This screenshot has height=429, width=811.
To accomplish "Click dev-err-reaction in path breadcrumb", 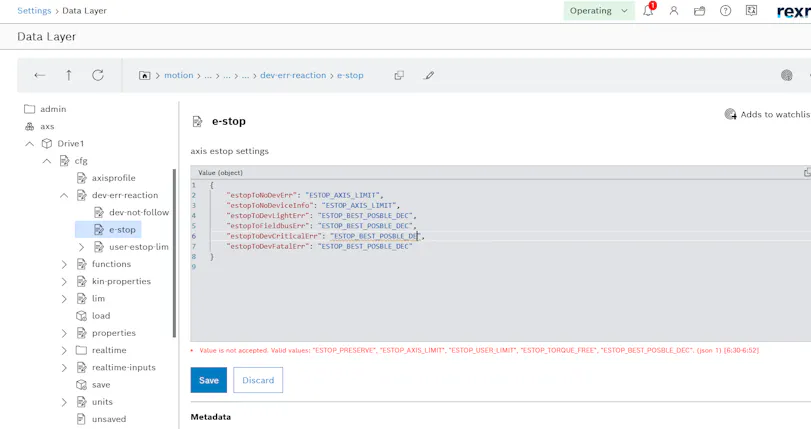I will click(293, 75).
